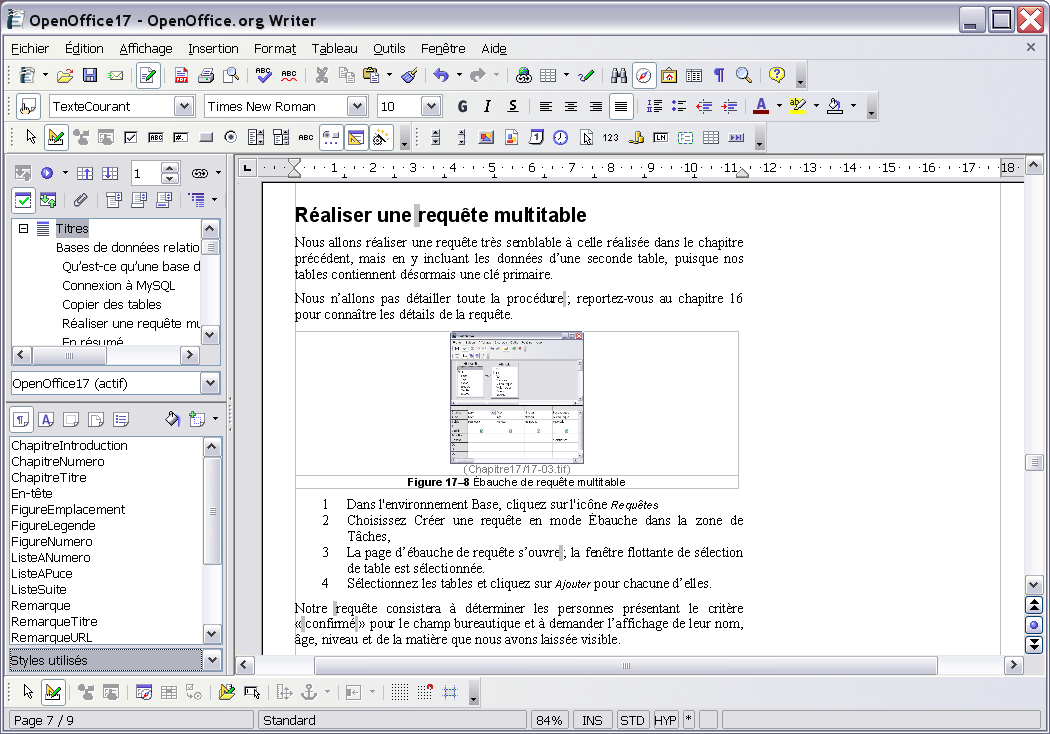
Task: Open Find and Replace binoculars
Action: coord(619,76)
